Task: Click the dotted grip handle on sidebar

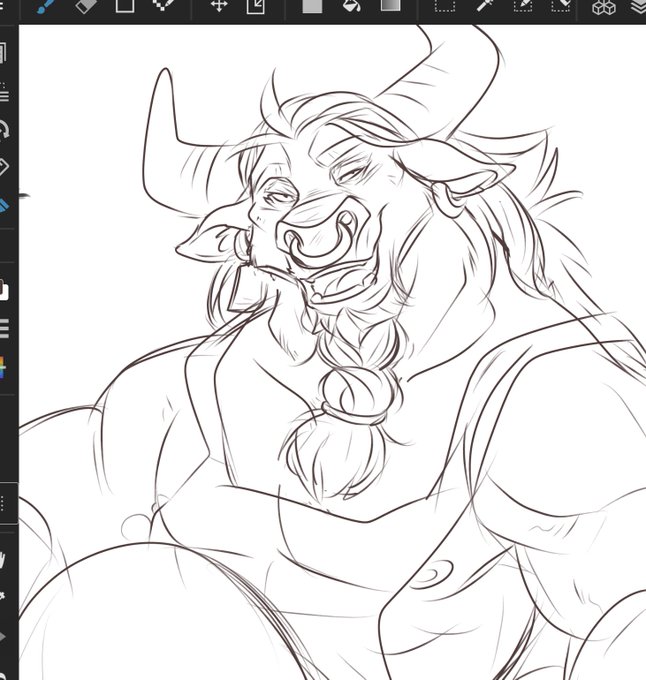Action: [x=3, y=503]
